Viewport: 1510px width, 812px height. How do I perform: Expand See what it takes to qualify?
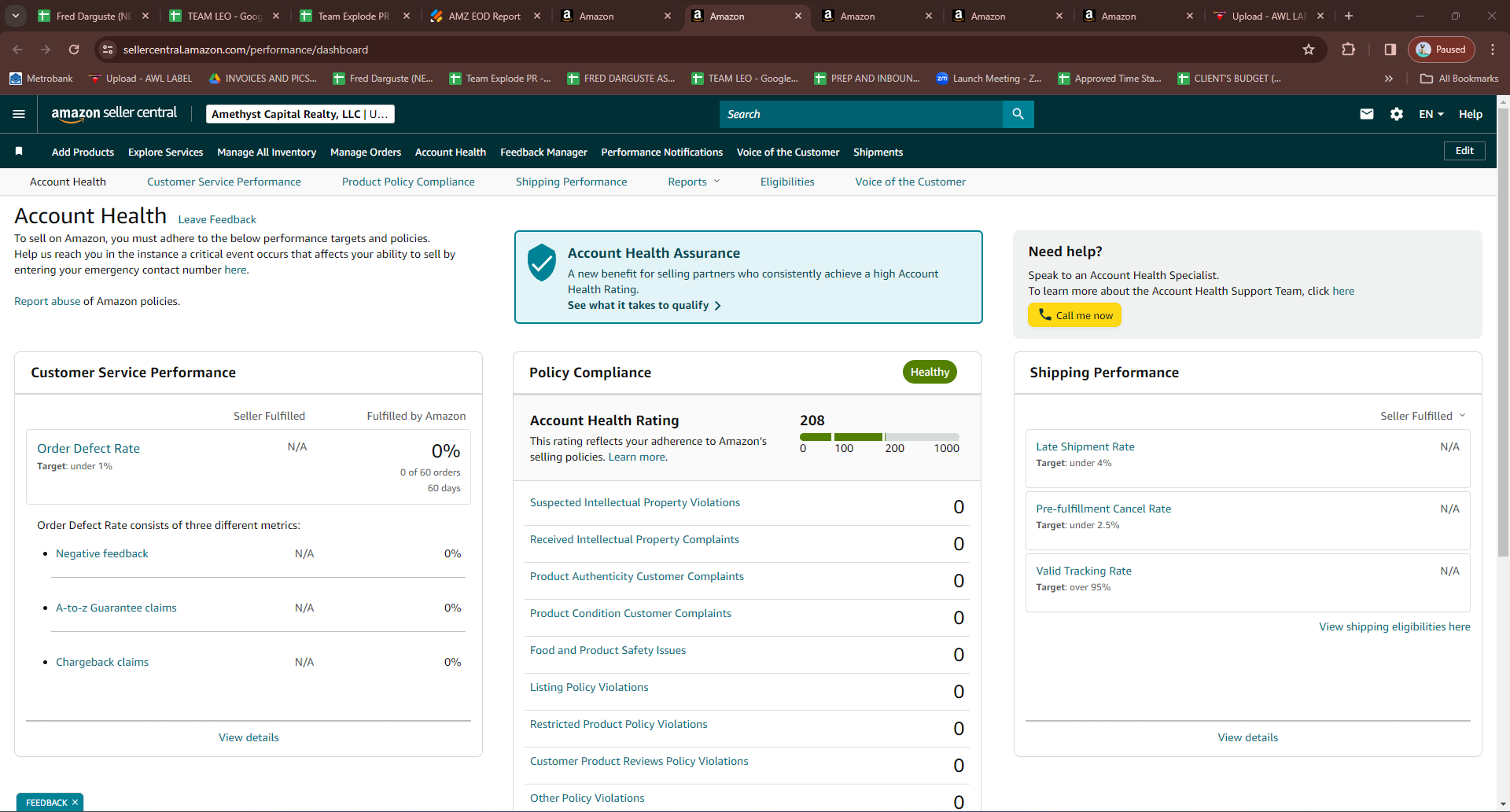(644, 305)
